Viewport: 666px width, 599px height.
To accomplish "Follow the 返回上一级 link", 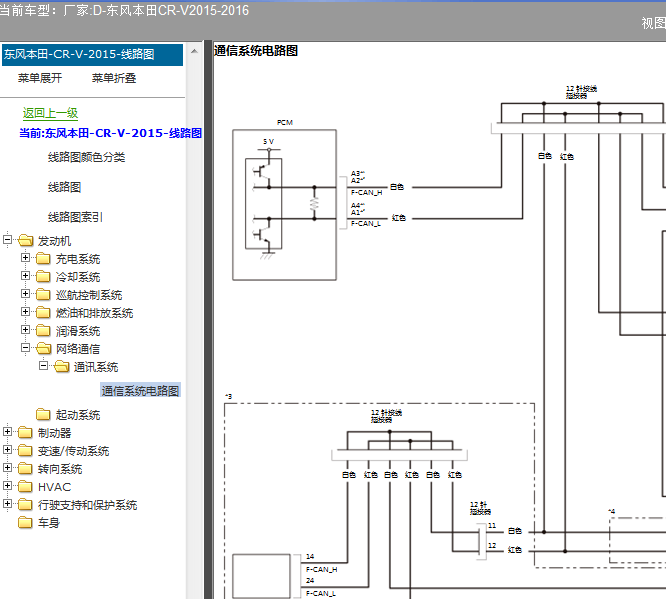I will coord(50,113).
